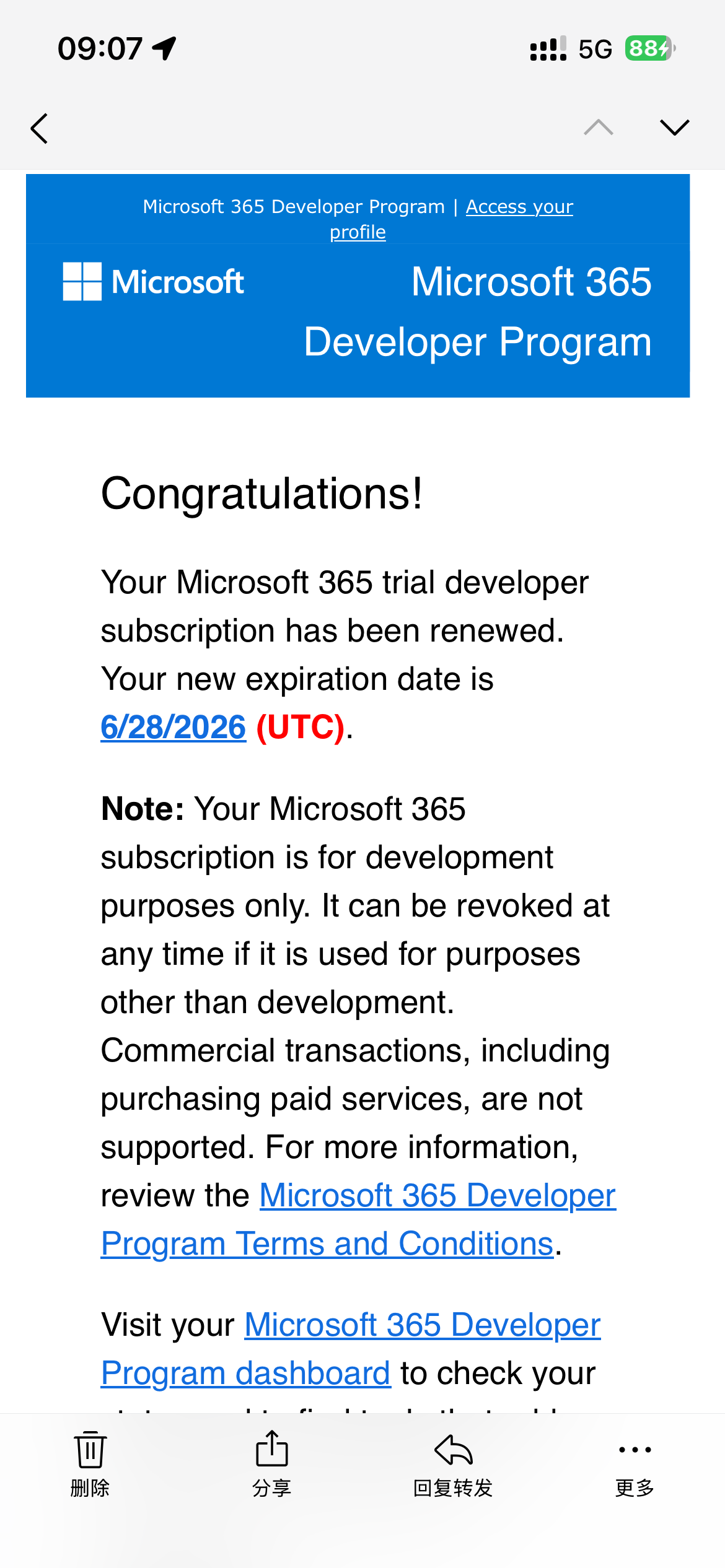
Task: Open the Developer Program dashboard link
Action: click(246, 1374)
